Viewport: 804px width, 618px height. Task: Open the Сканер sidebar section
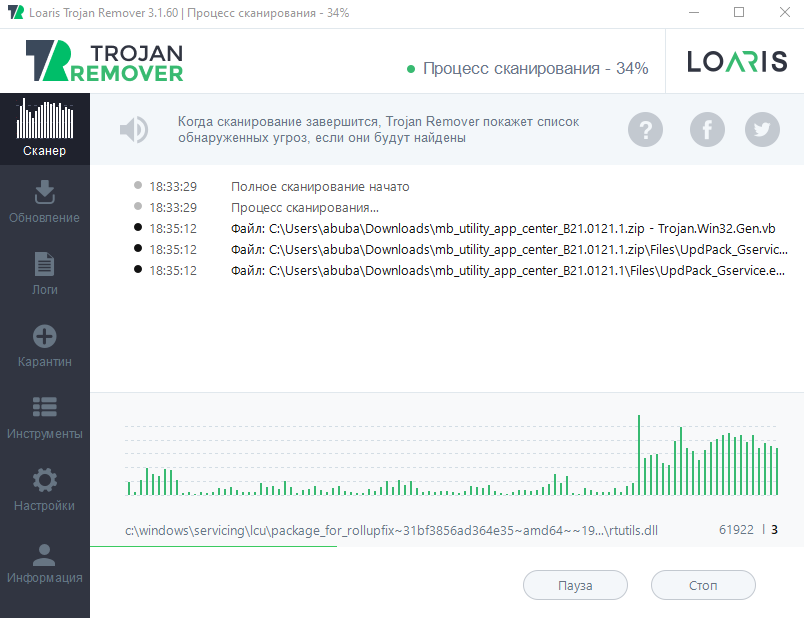(45, 128)
